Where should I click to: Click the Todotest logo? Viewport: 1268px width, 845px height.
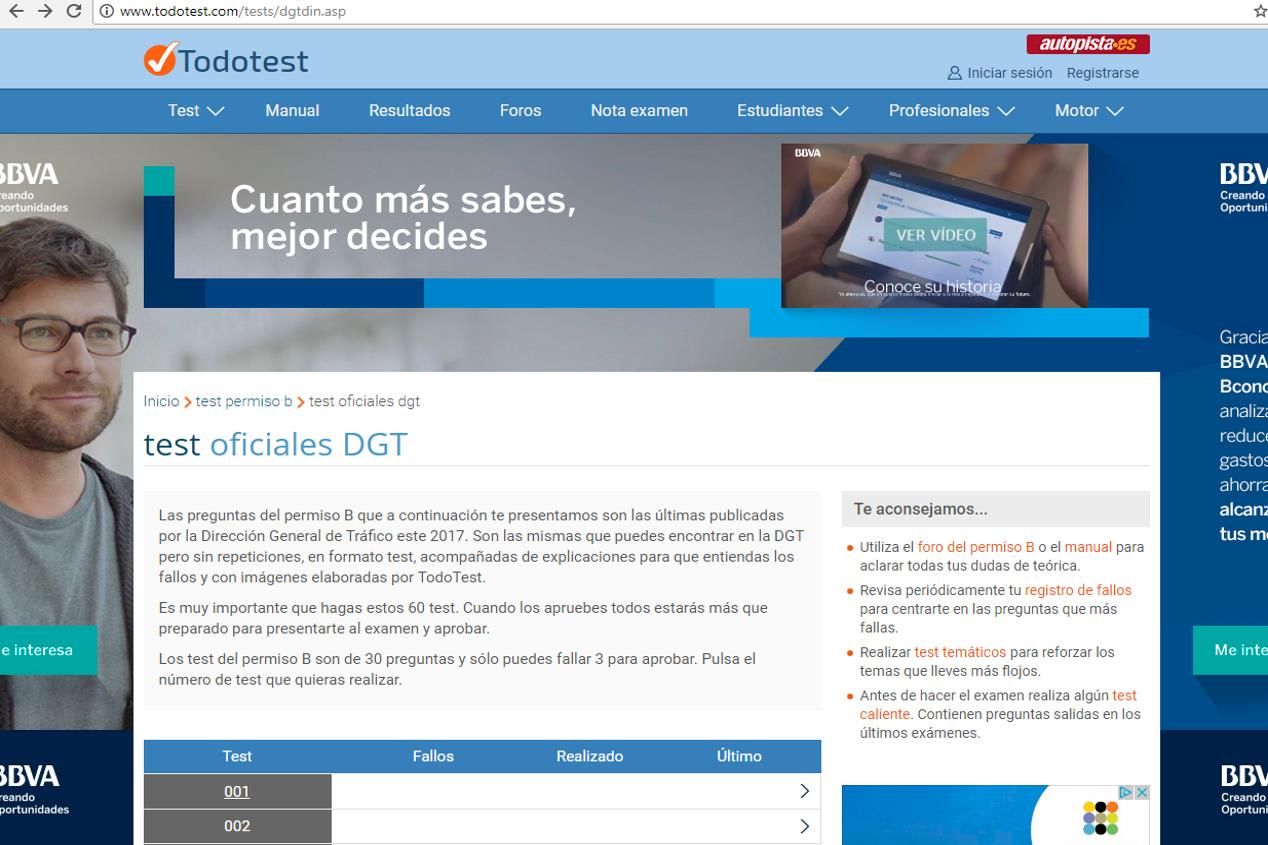[226, 60]
